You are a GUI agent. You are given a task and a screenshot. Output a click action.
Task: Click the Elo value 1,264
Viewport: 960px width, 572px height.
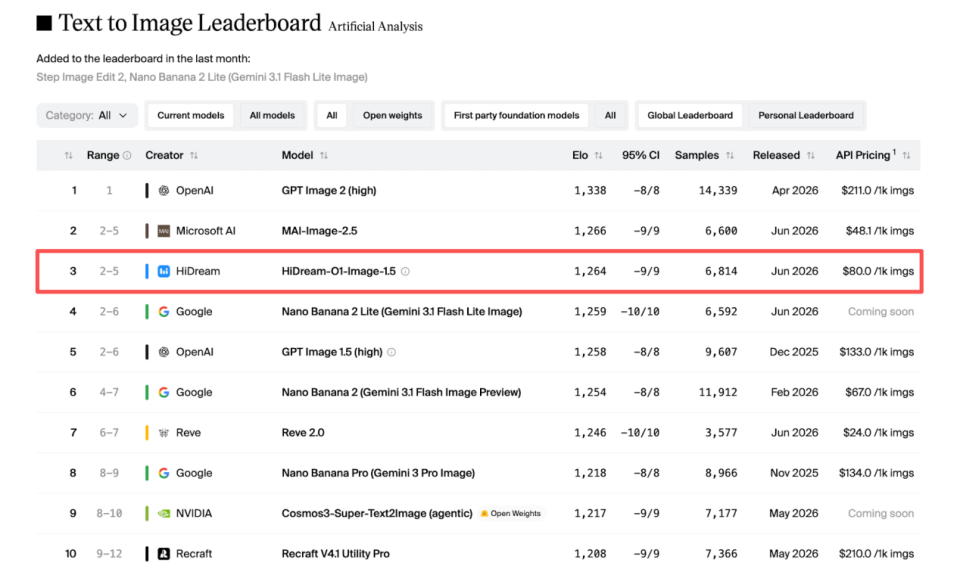pyautogui.click(x=590, y=271)
